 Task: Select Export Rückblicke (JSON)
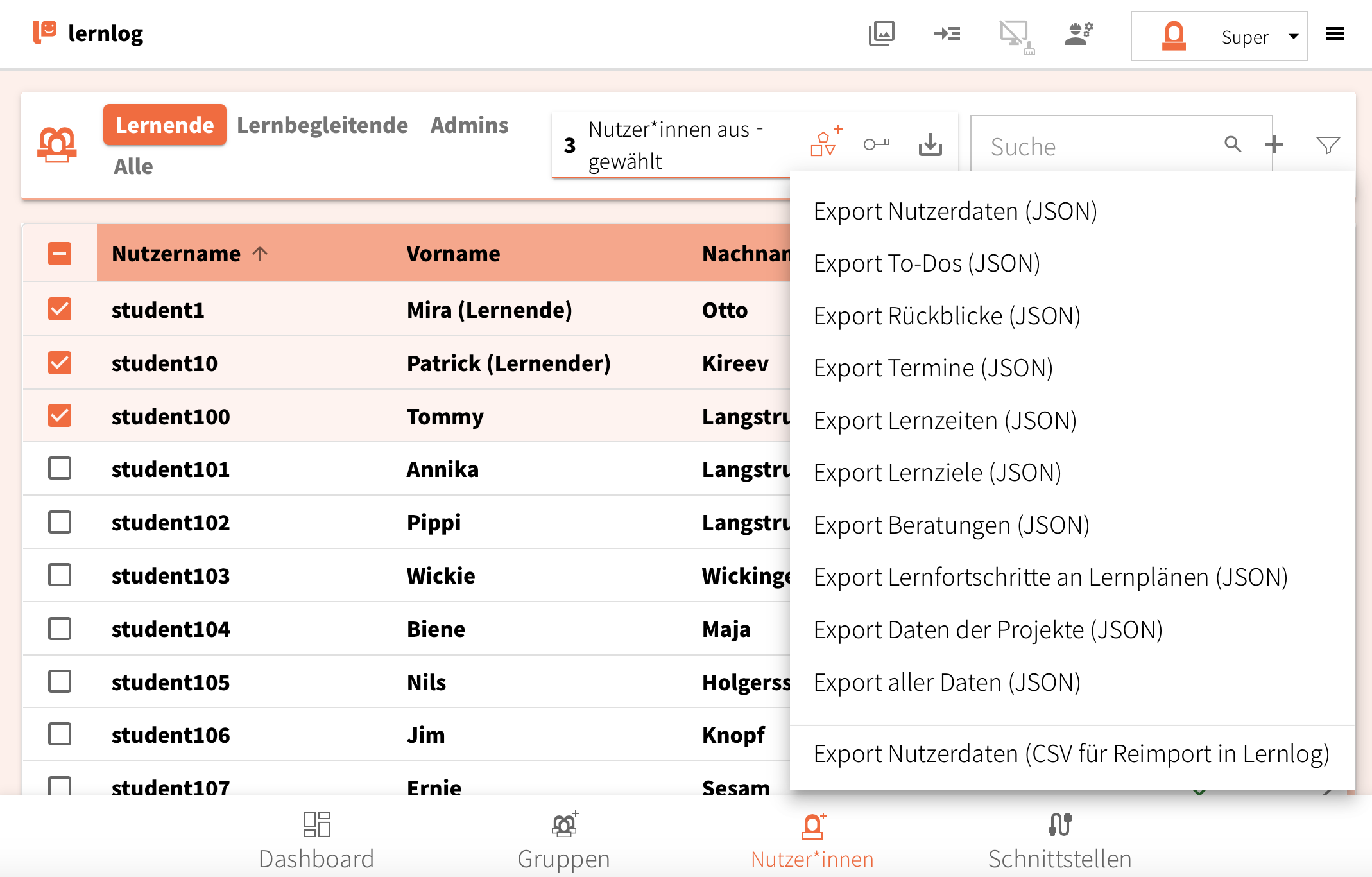(x=1072, y=316)
